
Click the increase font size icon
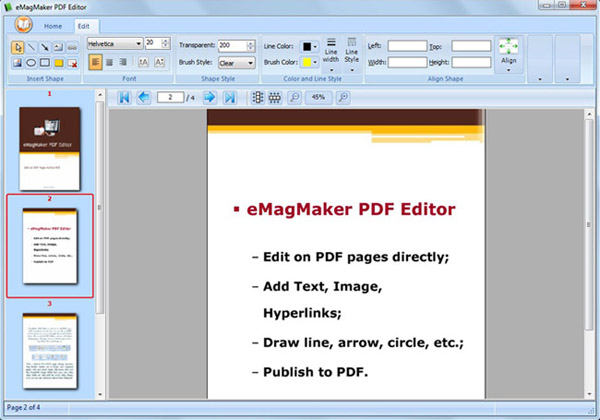click(x=143, y=62)
